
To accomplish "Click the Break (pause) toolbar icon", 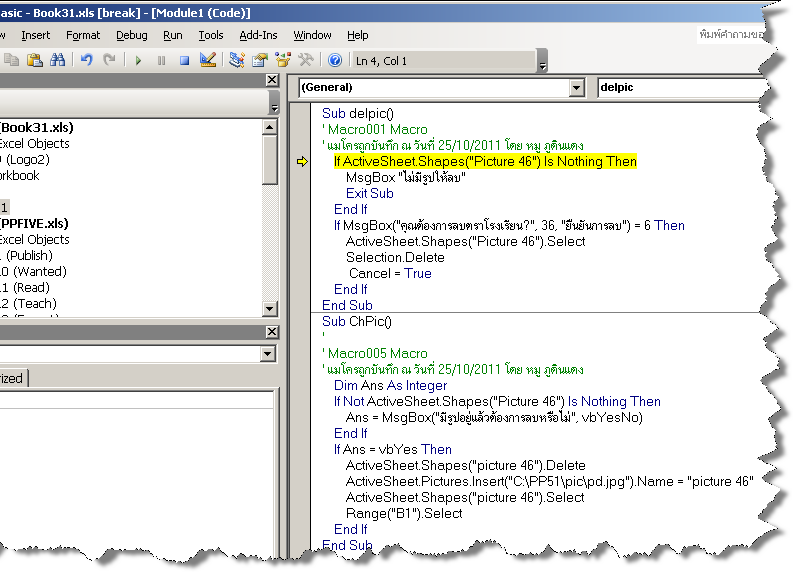I will 161,61.
